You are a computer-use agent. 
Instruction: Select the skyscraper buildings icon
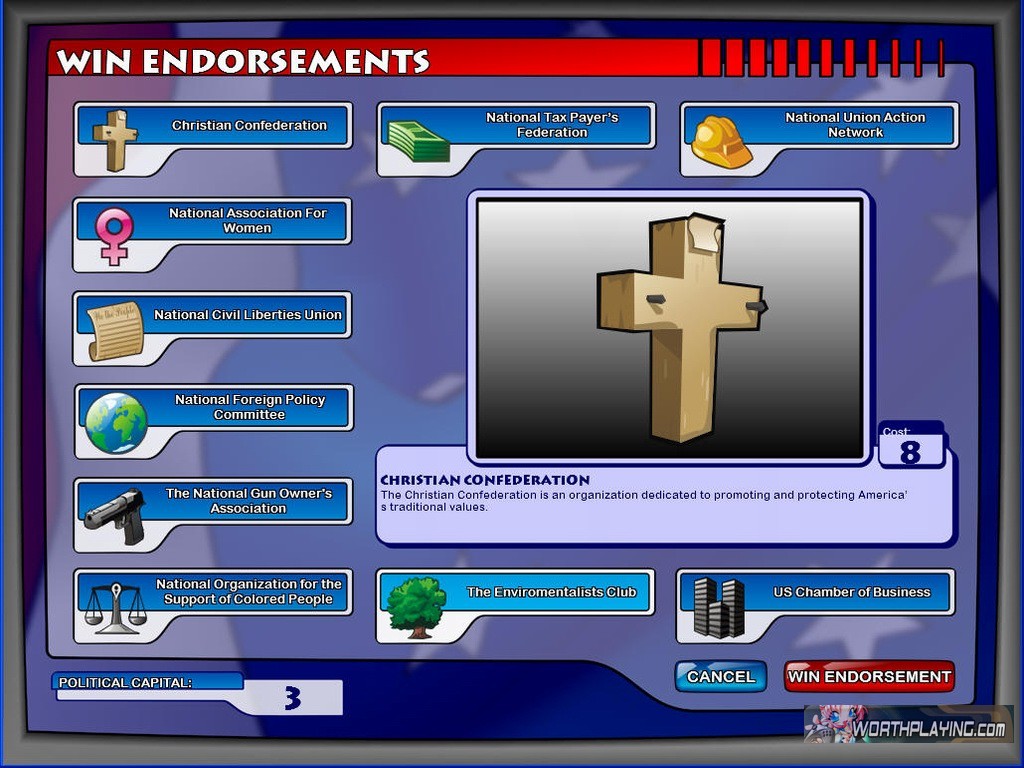coord(719,607)
